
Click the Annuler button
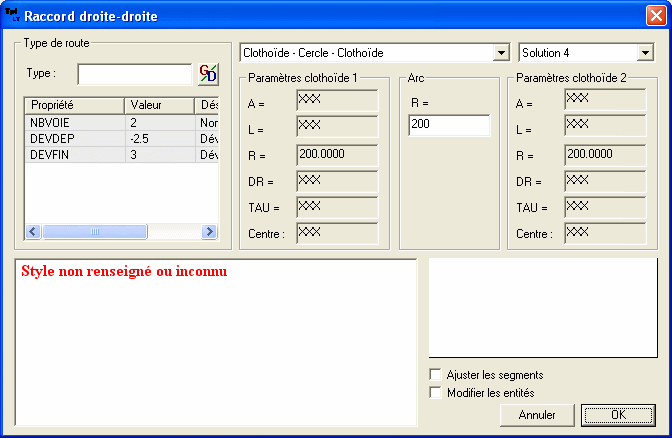click(x=537, y=415)
